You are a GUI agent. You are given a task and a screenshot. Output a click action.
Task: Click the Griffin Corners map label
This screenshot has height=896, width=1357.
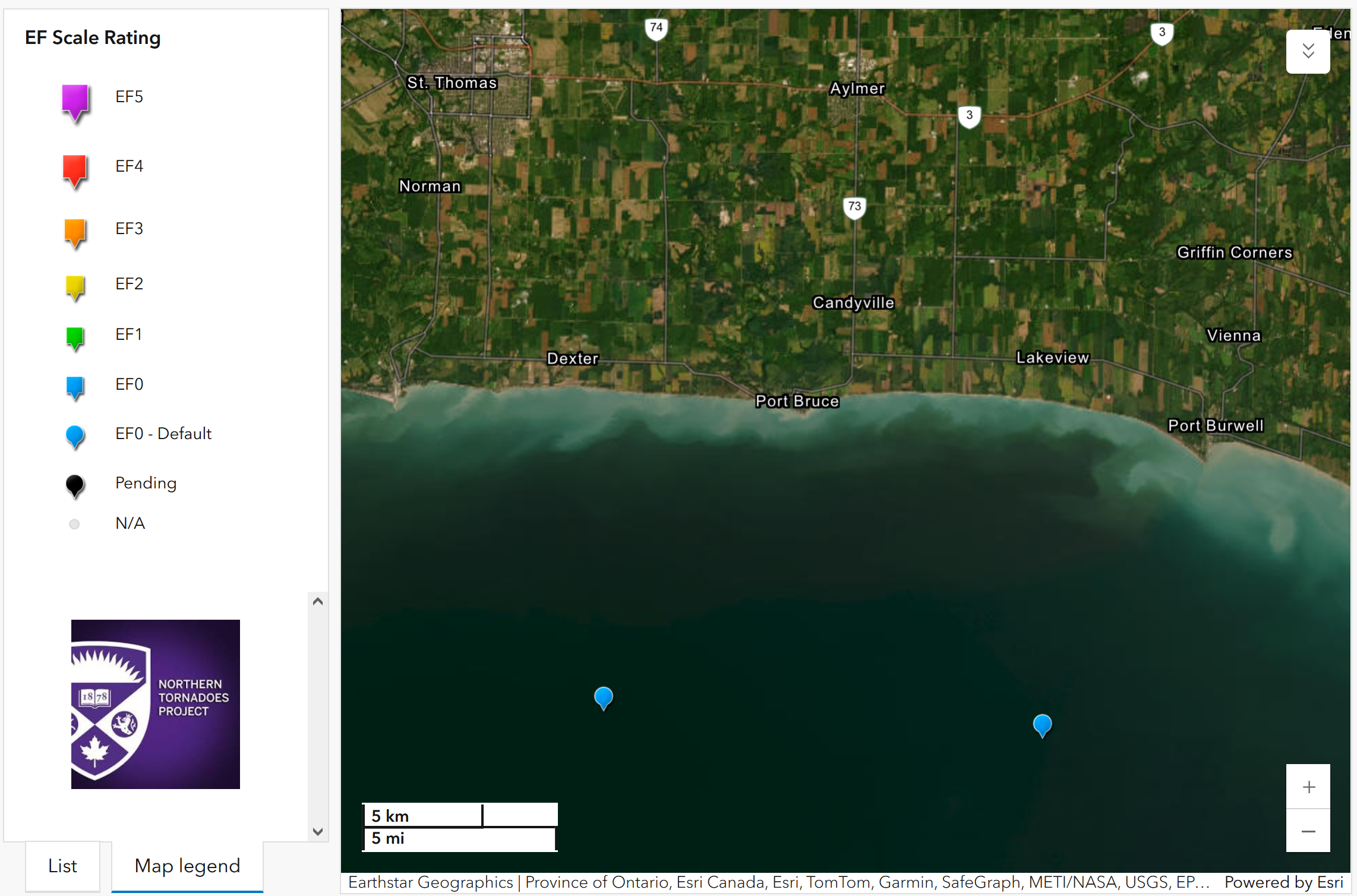[1235, 253]
